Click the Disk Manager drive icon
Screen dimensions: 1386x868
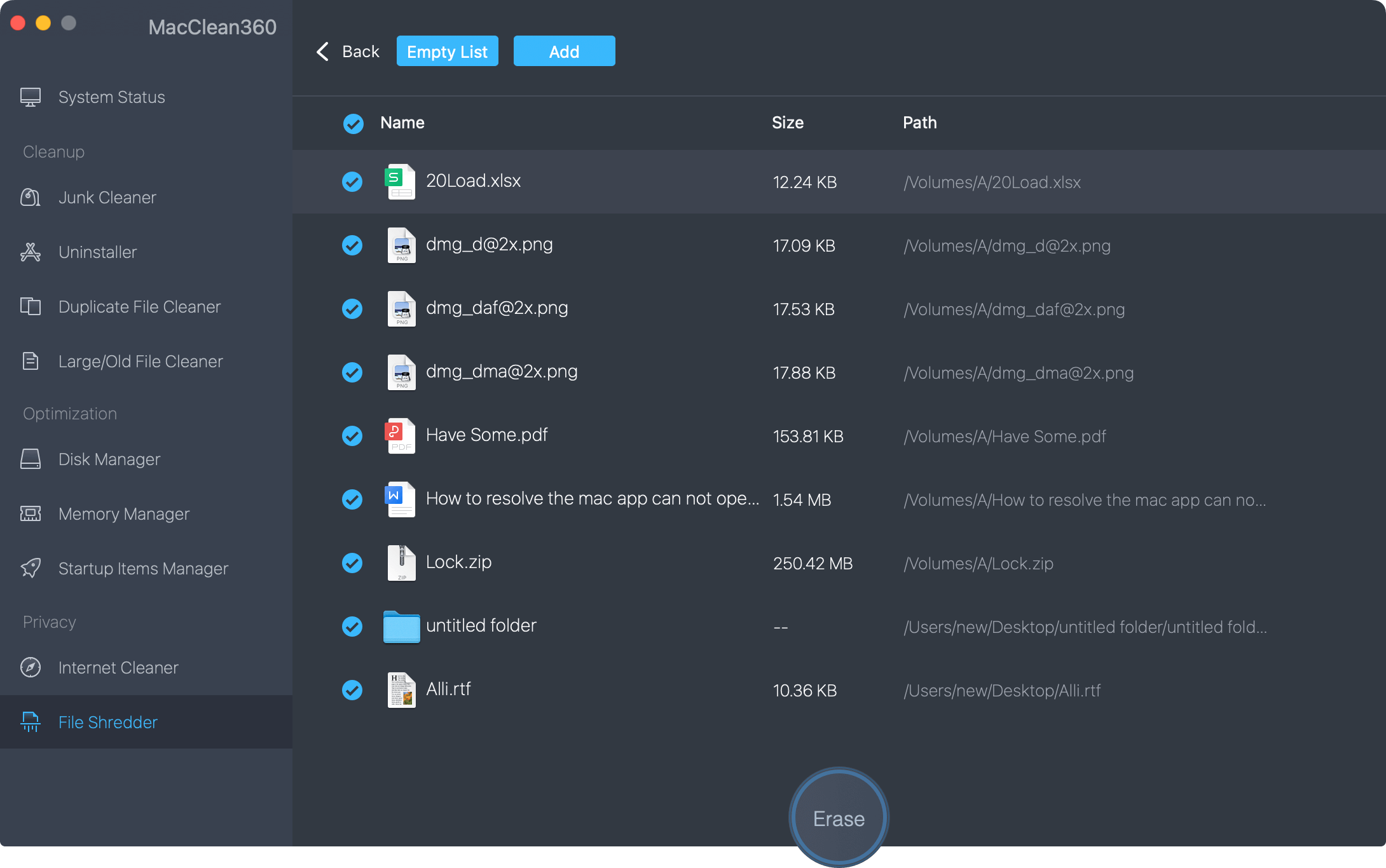pos(30,459)
